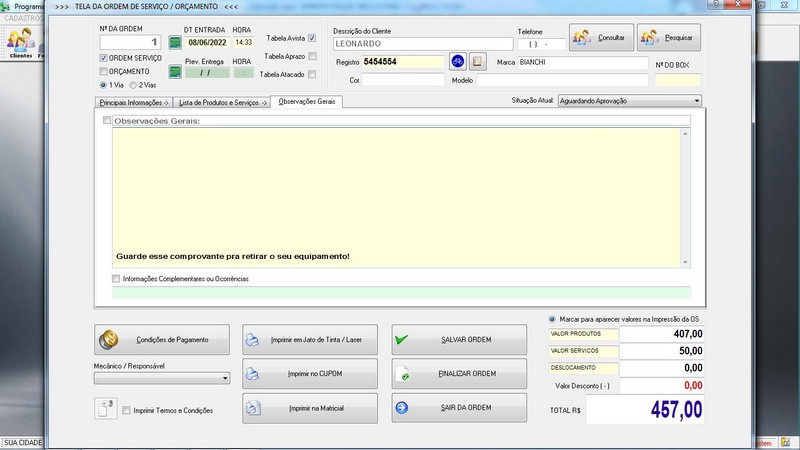Viewport: 800px width, 450px height.
Task: Click the SALVAR ORDEM button
Action: pyautogui.click(x=459, y=340)
